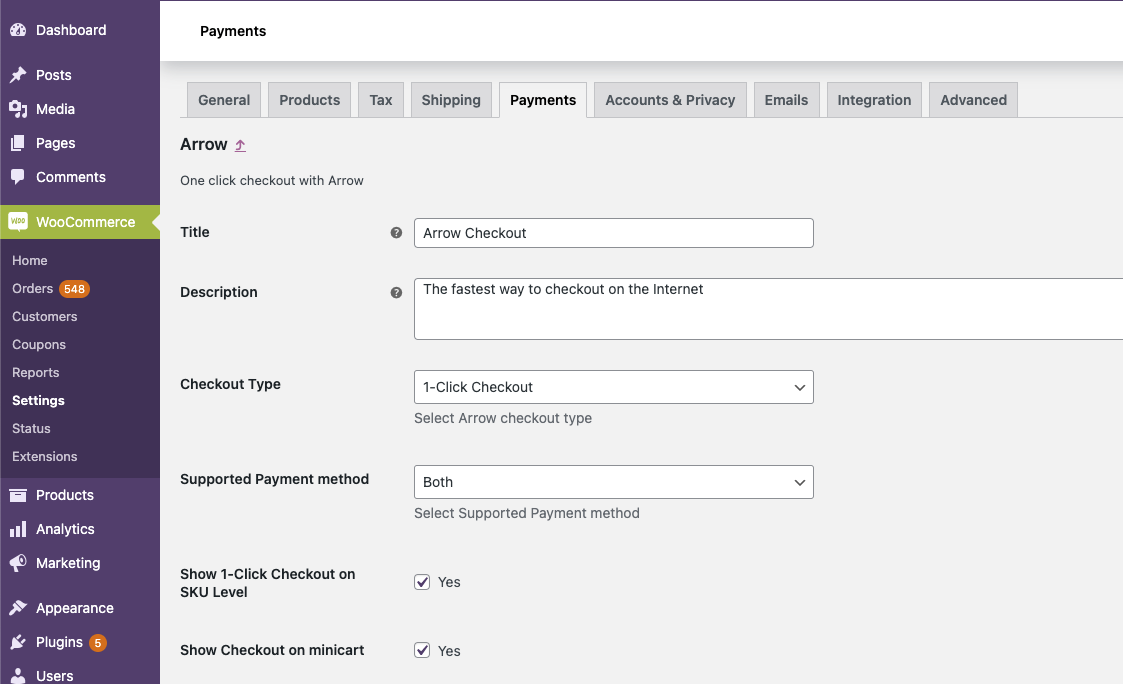Click the help icon beside Title
The height and width of the screenshot is (684, 1123).
pyautogui.click(x=396, y=233)
